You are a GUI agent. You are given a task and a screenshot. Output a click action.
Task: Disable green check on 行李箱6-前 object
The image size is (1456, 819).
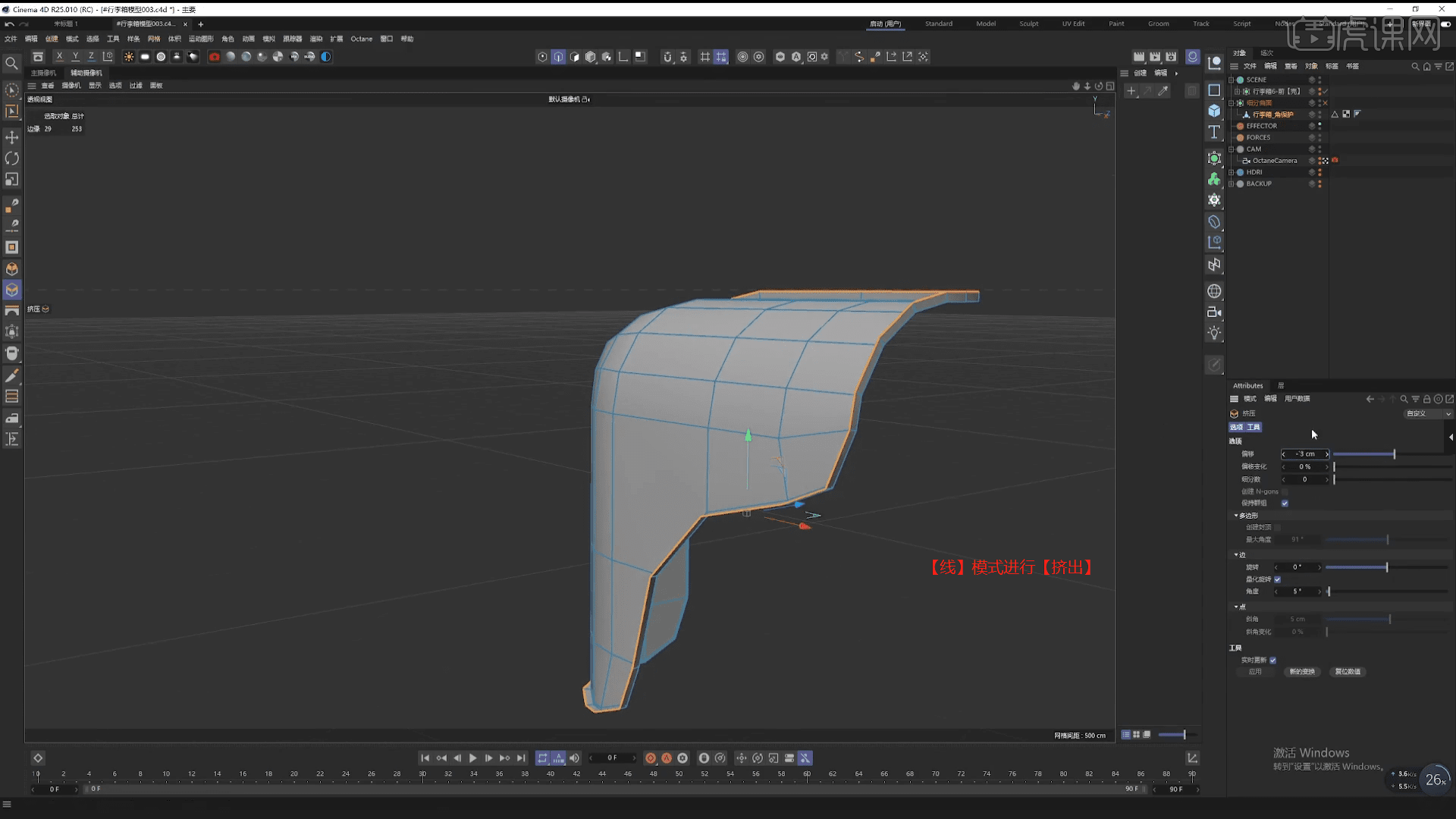1326,92
